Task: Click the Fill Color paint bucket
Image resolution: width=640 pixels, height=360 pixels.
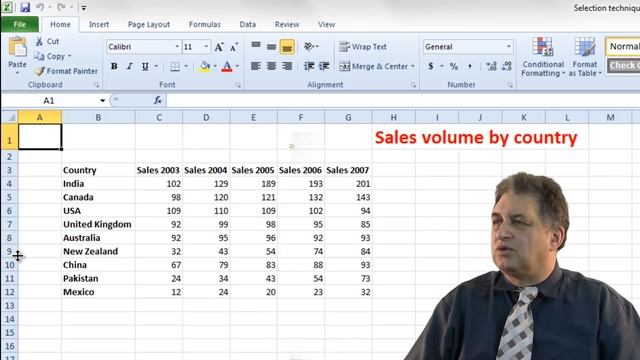Action: 205,67
